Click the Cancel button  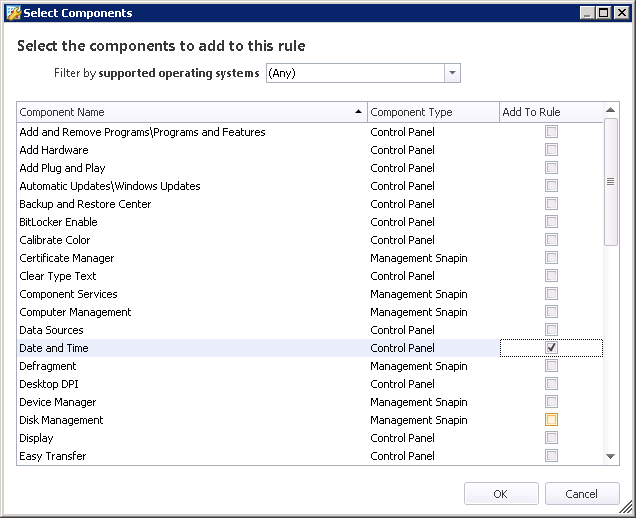(x=582, y=494)
